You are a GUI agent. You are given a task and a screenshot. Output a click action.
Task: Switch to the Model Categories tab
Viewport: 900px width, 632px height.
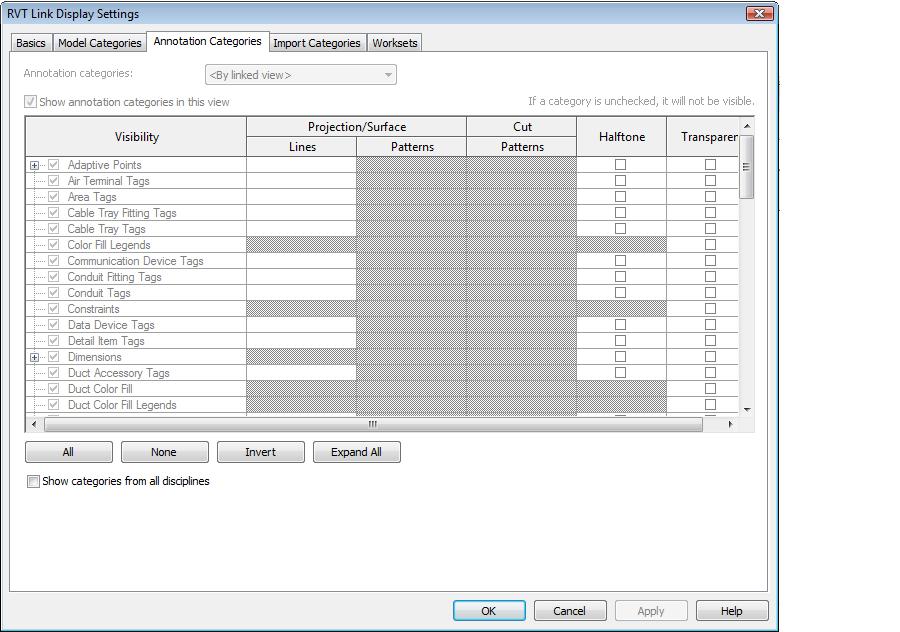point(99,43)
